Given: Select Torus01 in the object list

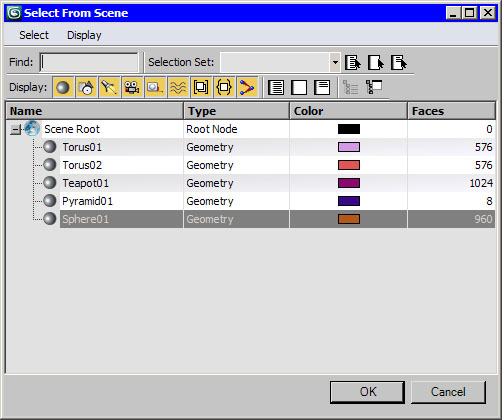Looking at the screenshot, I should pyautogui.click(x=82, y=147).
